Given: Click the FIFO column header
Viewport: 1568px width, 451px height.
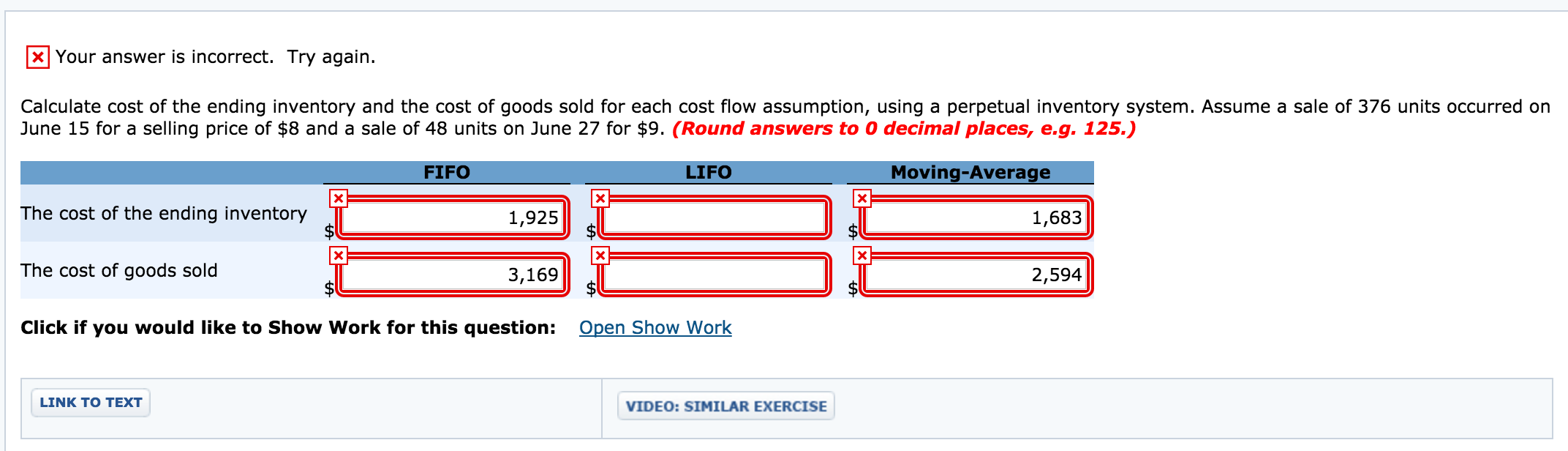Looking at the screenshot, I should coord(446,172).
